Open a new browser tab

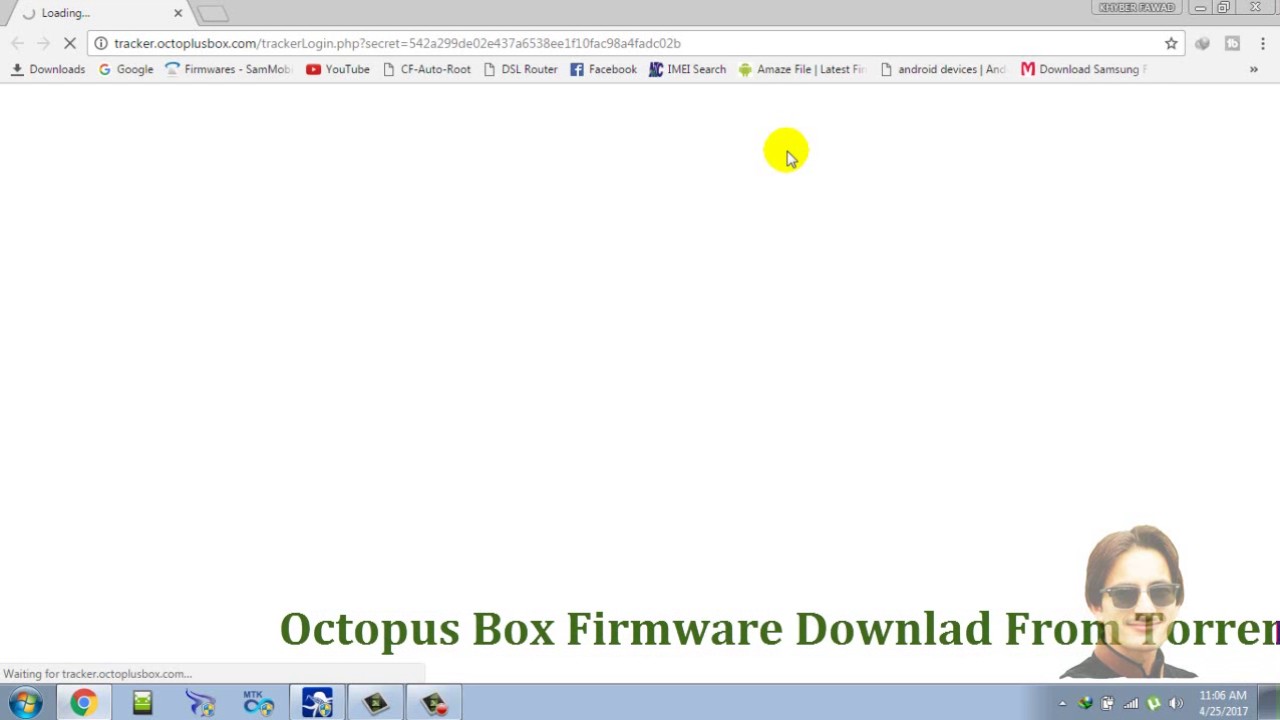click(x=212, y=13)
